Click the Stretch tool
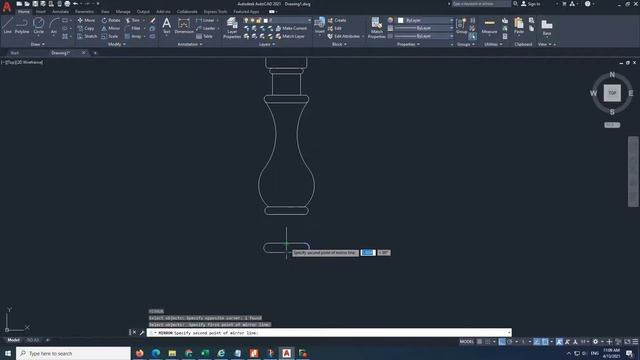Screen dimensions: 640x360 click(x=87, y=36)
